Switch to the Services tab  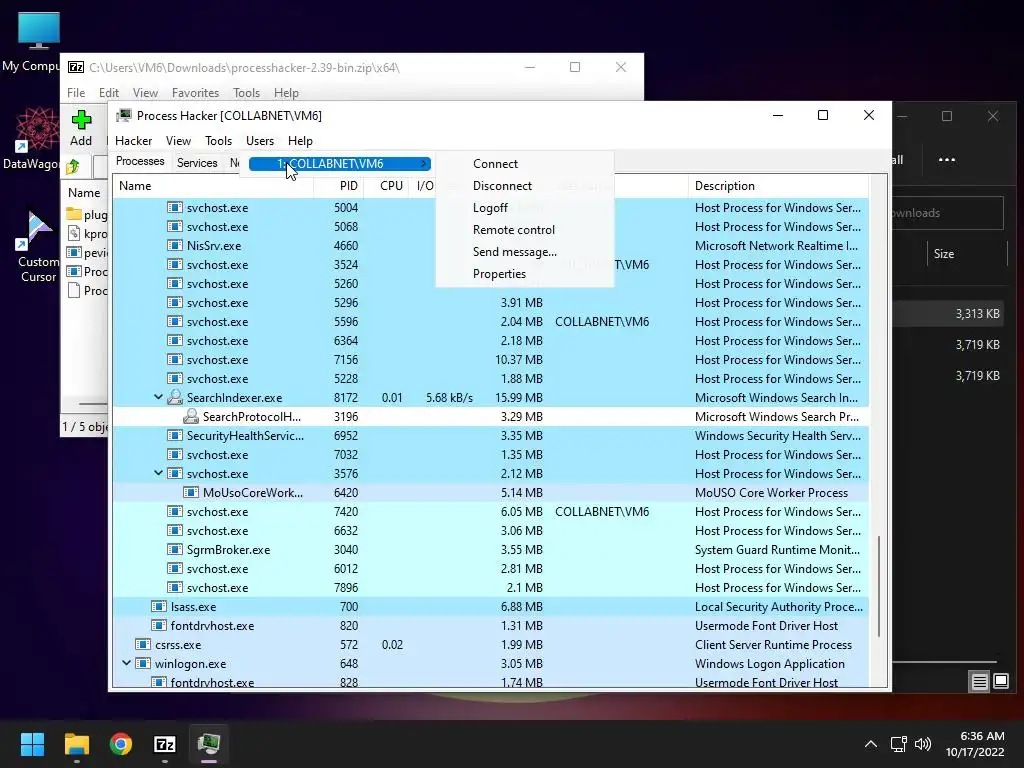click(197, 163)
